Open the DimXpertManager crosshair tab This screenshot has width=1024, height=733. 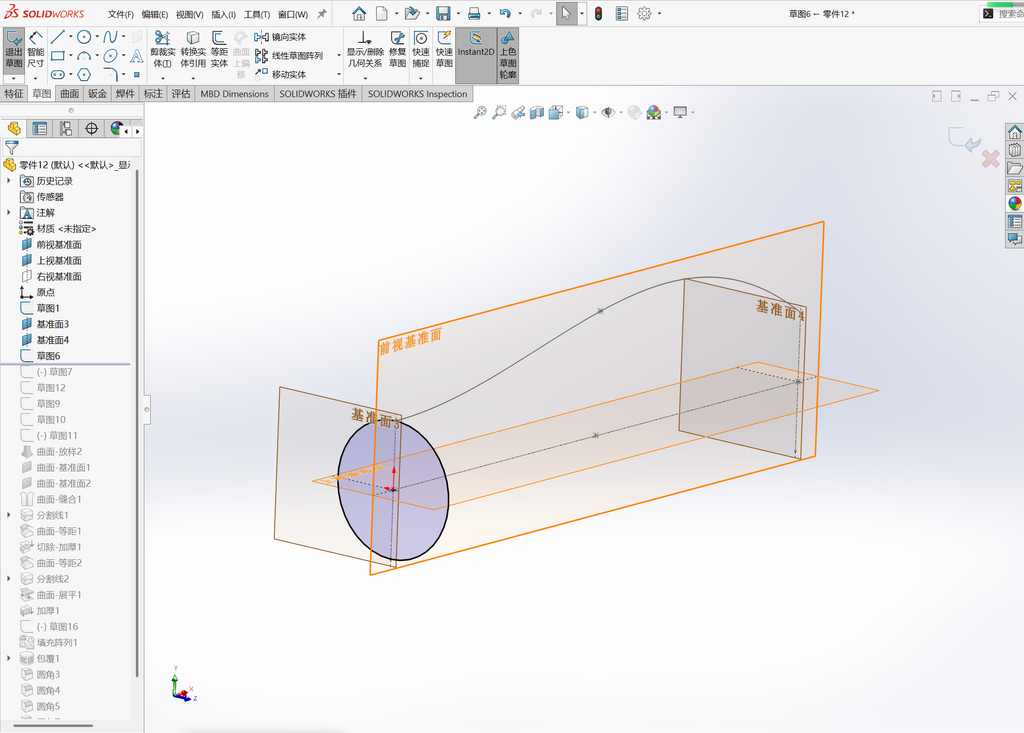point(91,129)
